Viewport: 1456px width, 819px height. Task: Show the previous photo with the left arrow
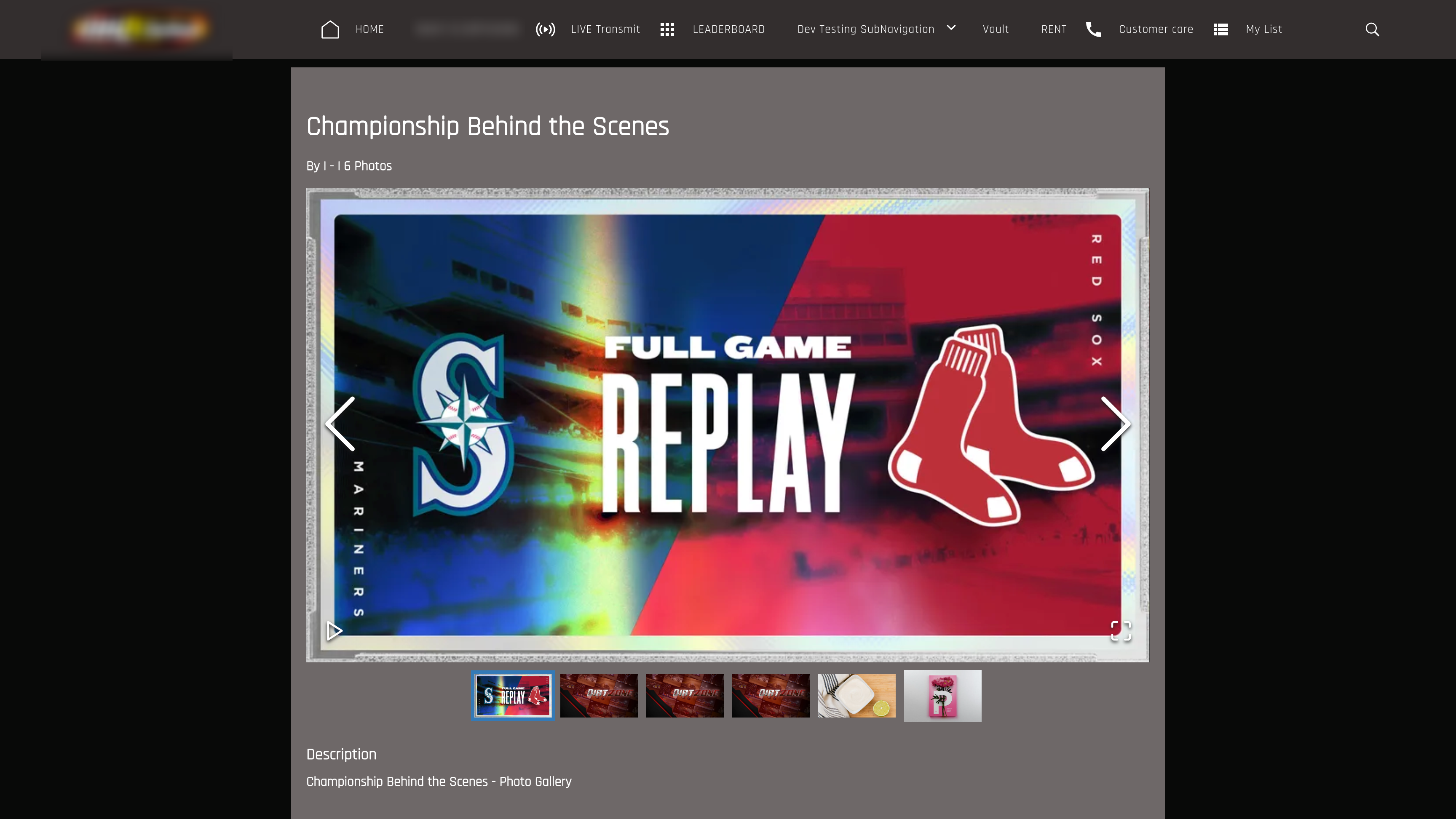[340, 424]
